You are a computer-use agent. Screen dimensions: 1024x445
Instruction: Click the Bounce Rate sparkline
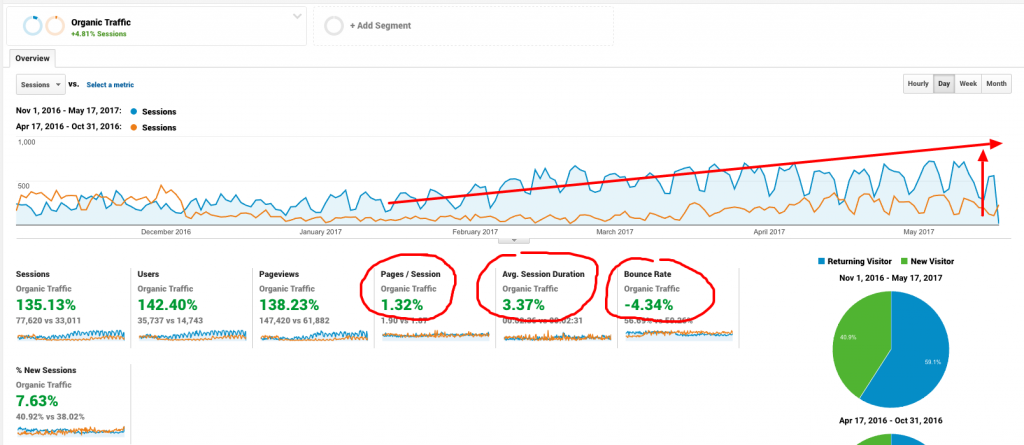tap(679, 334)
